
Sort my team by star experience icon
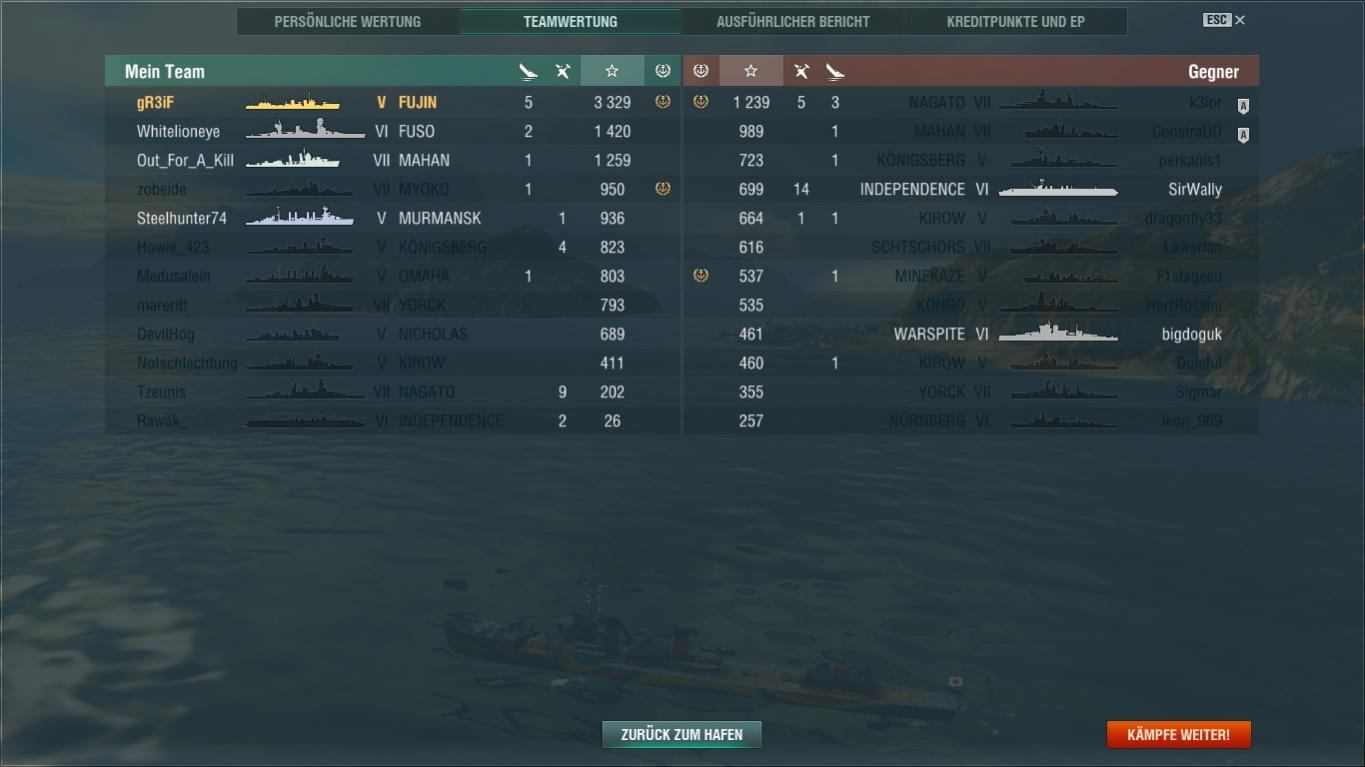click(612, 71)
